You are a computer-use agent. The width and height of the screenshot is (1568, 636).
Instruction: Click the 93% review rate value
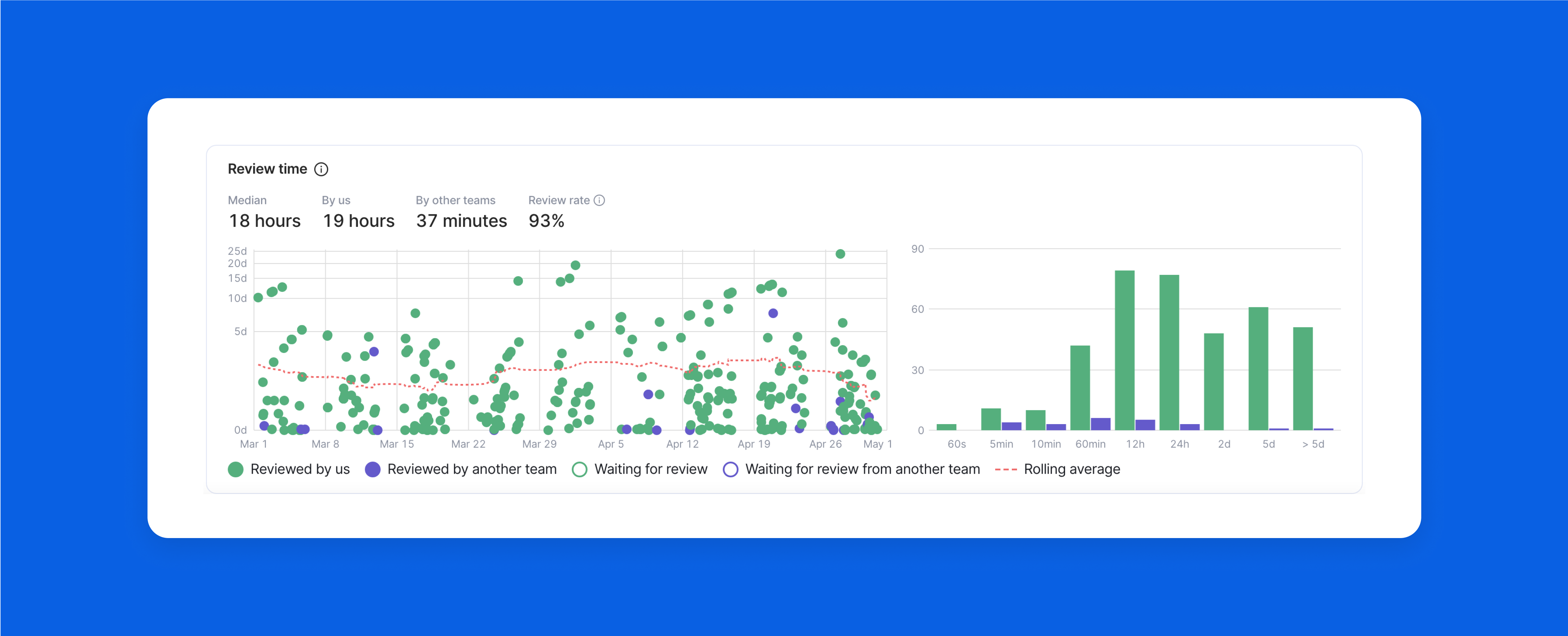546,221
